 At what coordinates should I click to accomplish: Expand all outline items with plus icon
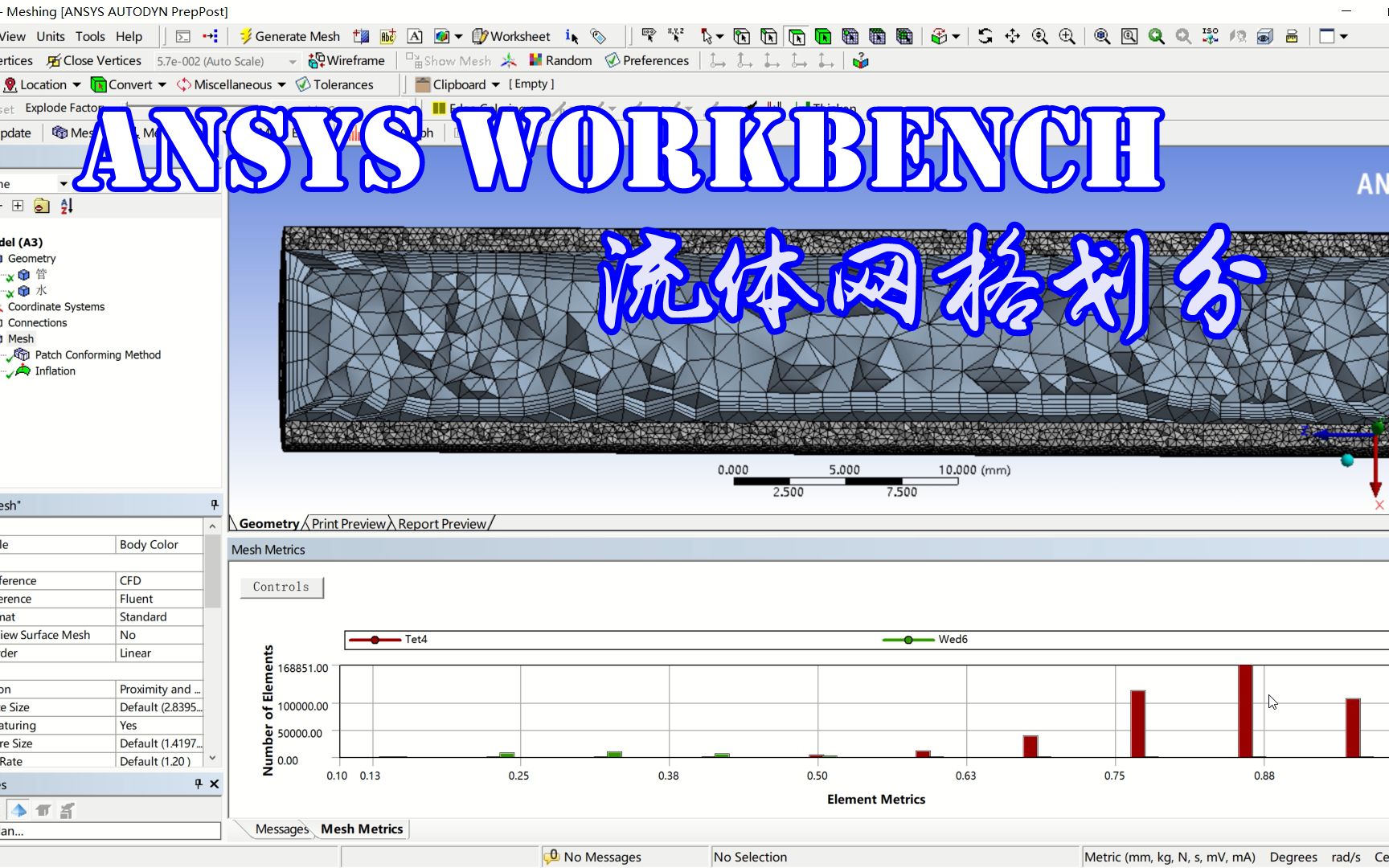point(18,206)
